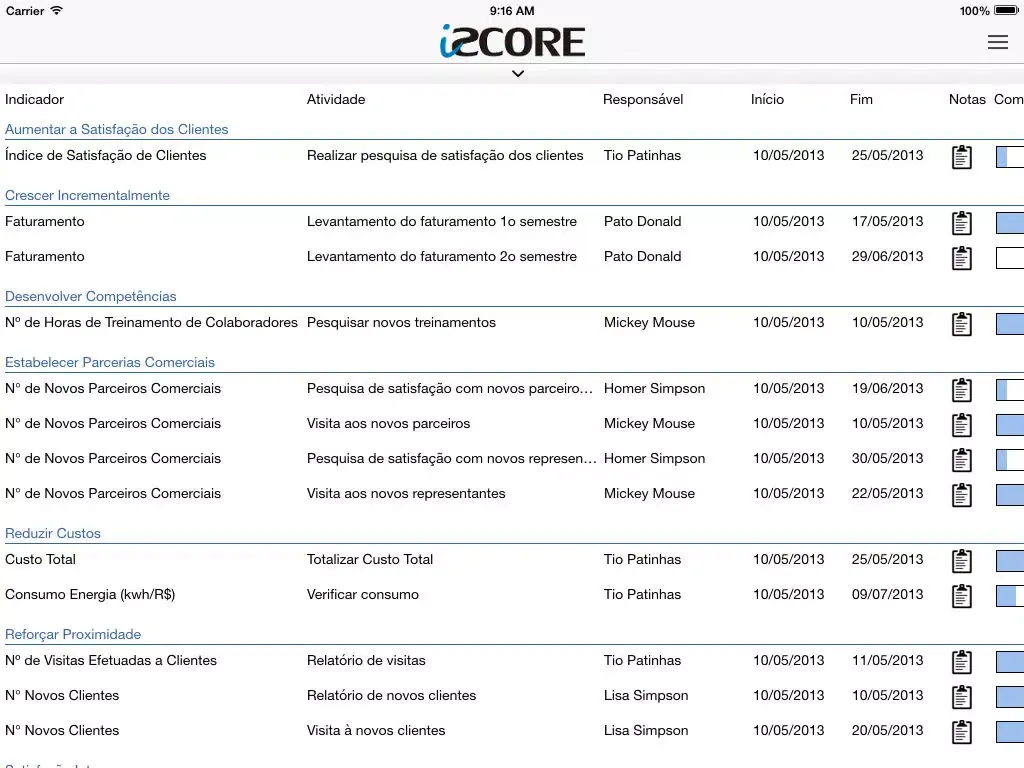Open notes for Pesquisa de satisfação com novos parceiros
The image size is (1024, 768).
[961, 390]
